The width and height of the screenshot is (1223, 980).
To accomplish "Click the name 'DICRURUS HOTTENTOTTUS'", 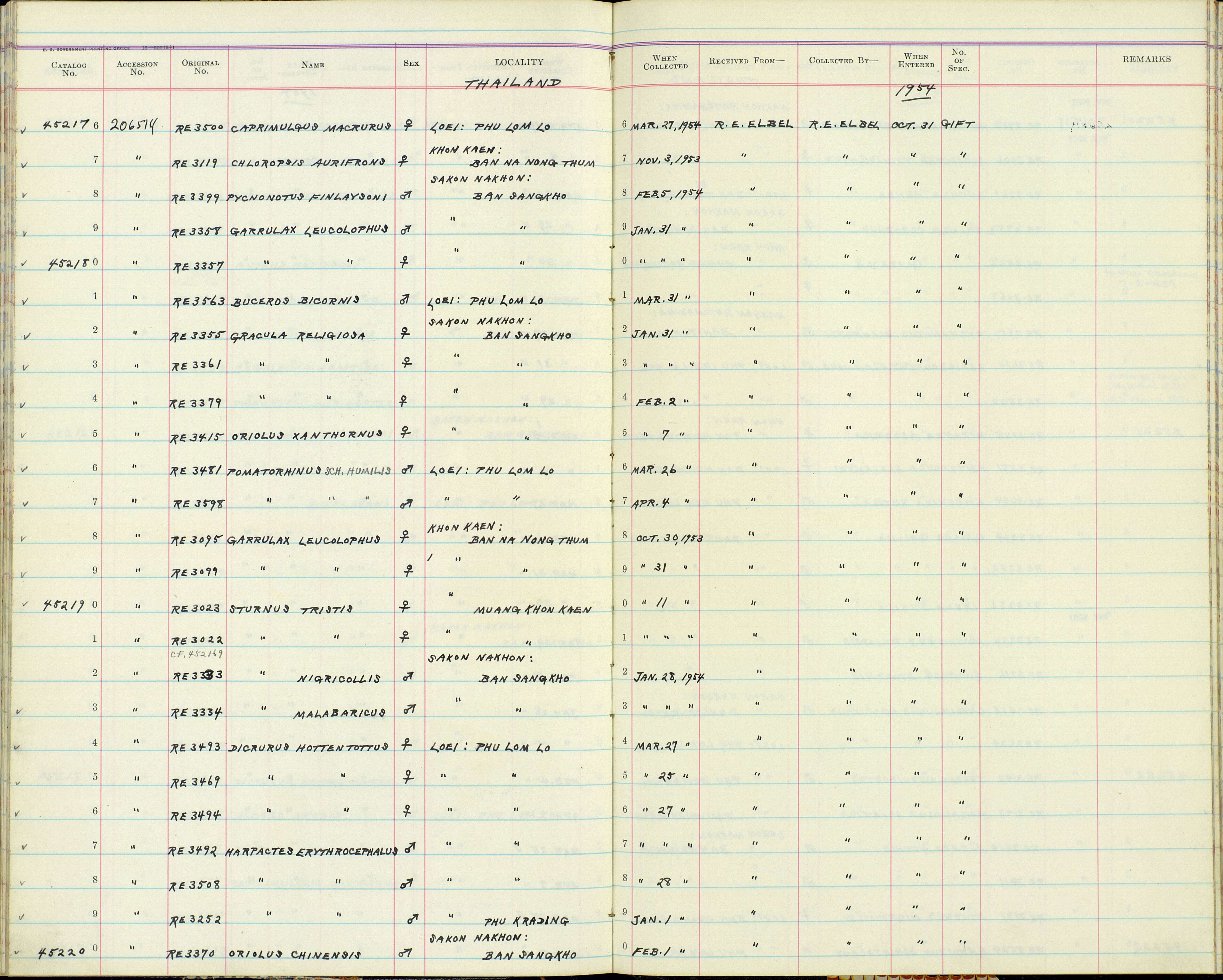I will point(308,748).
